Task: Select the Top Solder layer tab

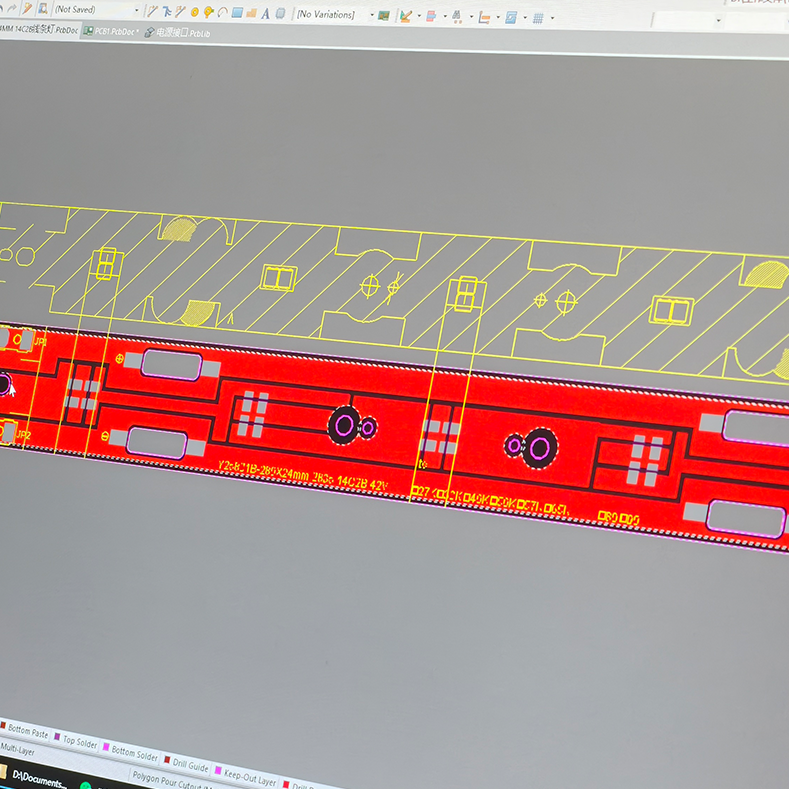Action: coord(80,741)
